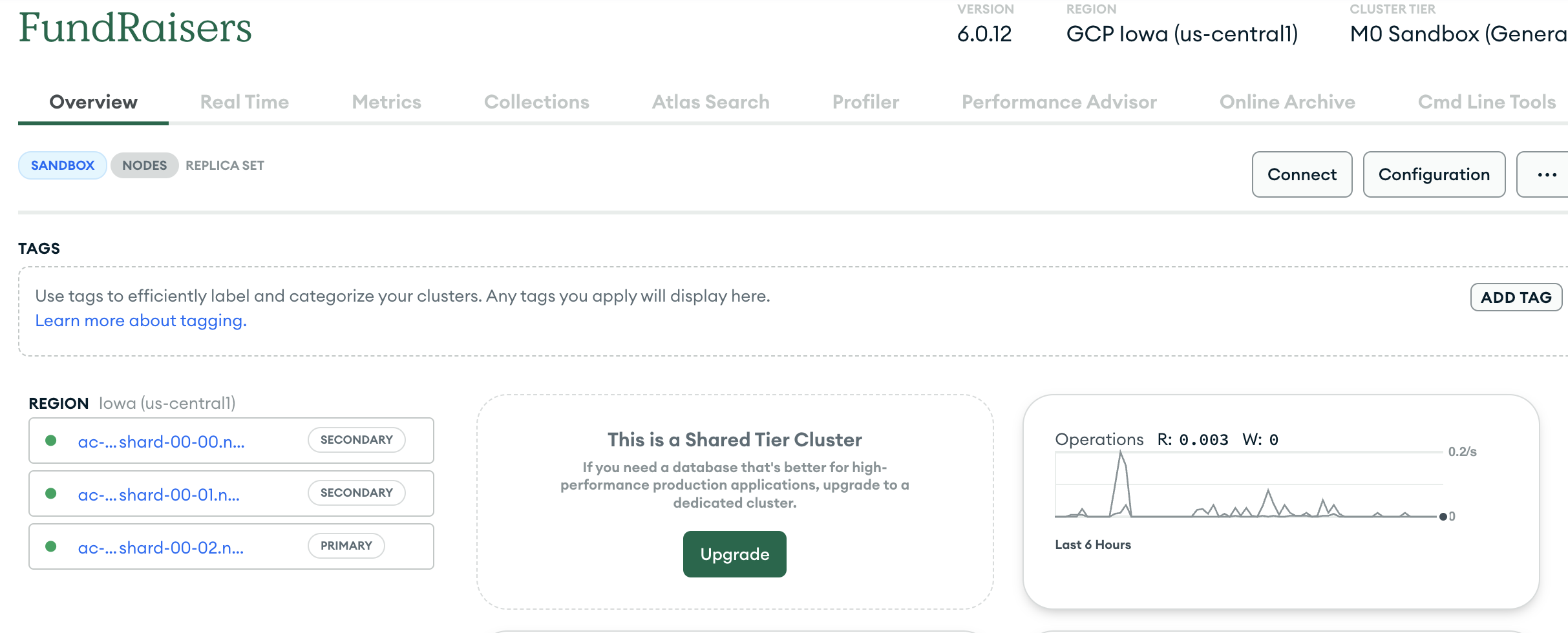Open node ac-...shard-00-02.n... link
The width and height of the screenshot is (1568, 633).
160,548
